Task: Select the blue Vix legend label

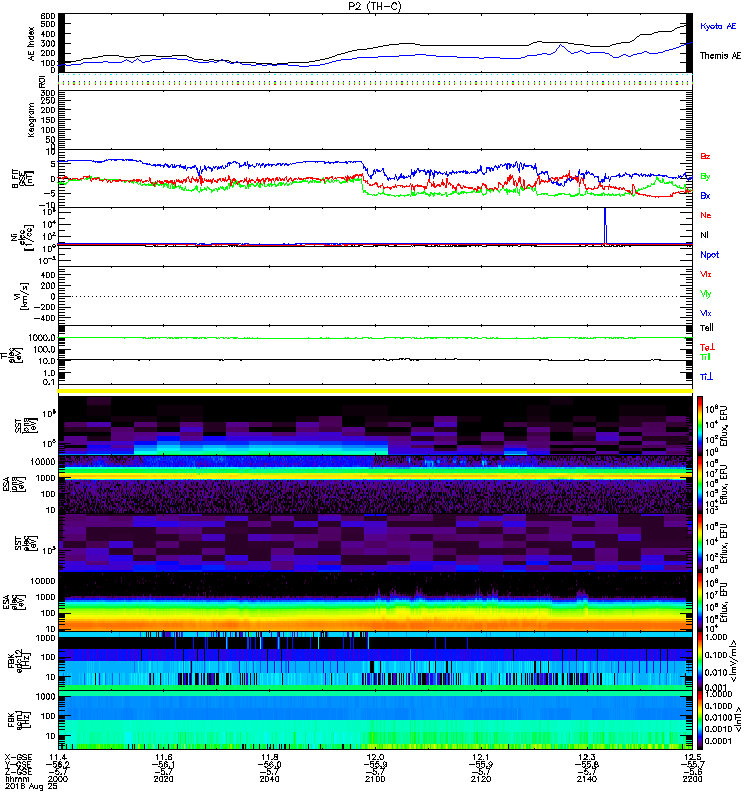Action: [706, 313]
